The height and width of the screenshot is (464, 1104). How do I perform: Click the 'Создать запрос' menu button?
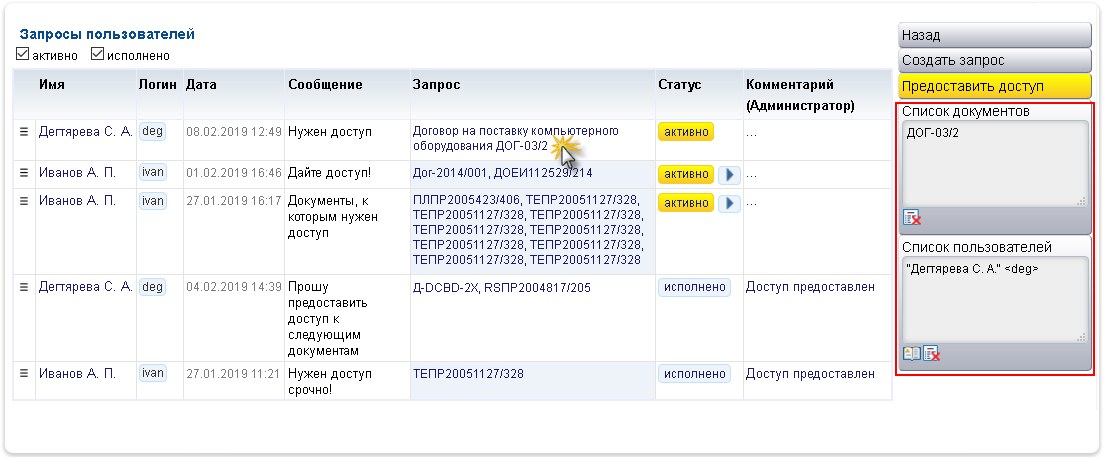[993, 60]
